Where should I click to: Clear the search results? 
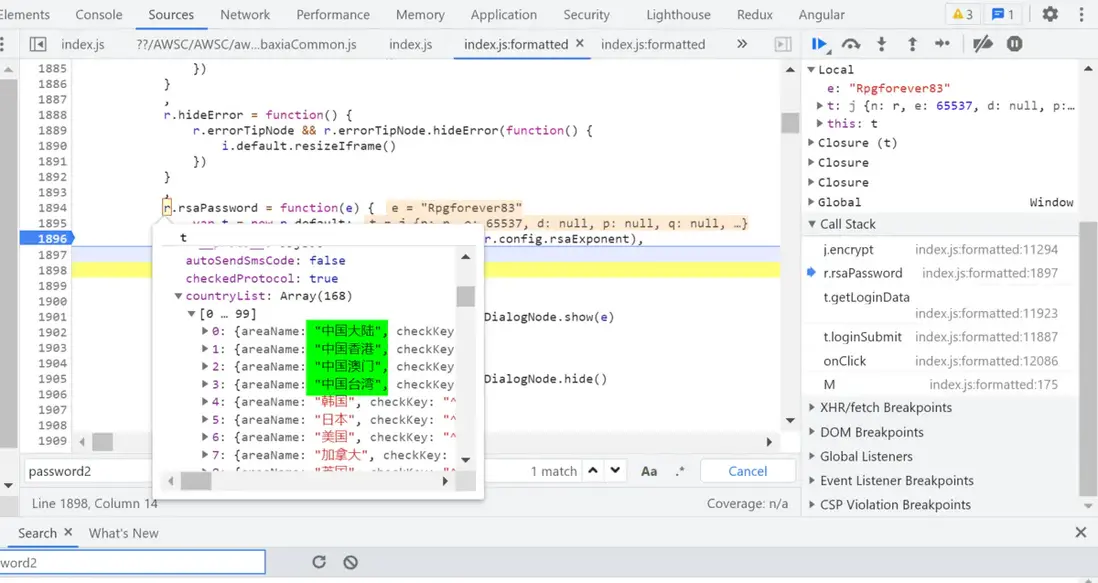point(350,562)
